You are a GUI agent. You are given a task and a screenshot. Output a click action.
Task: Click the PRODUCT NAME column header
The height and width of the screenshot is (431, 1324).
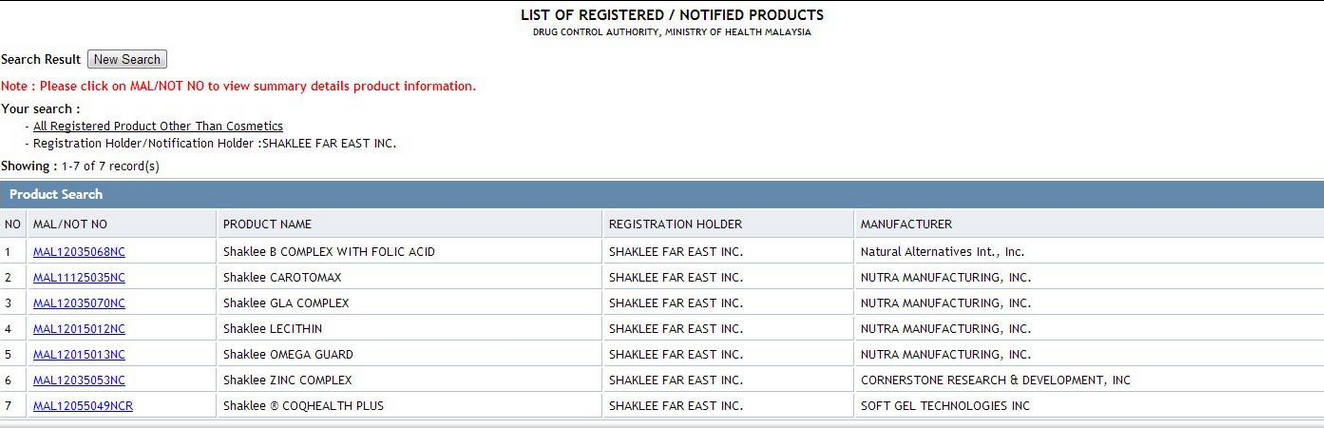267,224
